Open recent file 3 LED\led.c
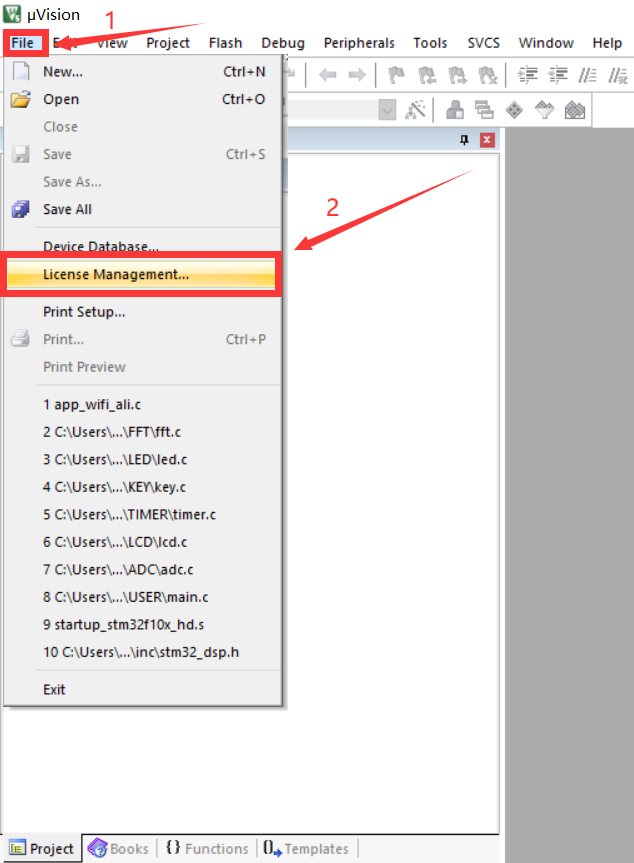The width and height of the screenshot is (634, 863). (x=143, y=460)
